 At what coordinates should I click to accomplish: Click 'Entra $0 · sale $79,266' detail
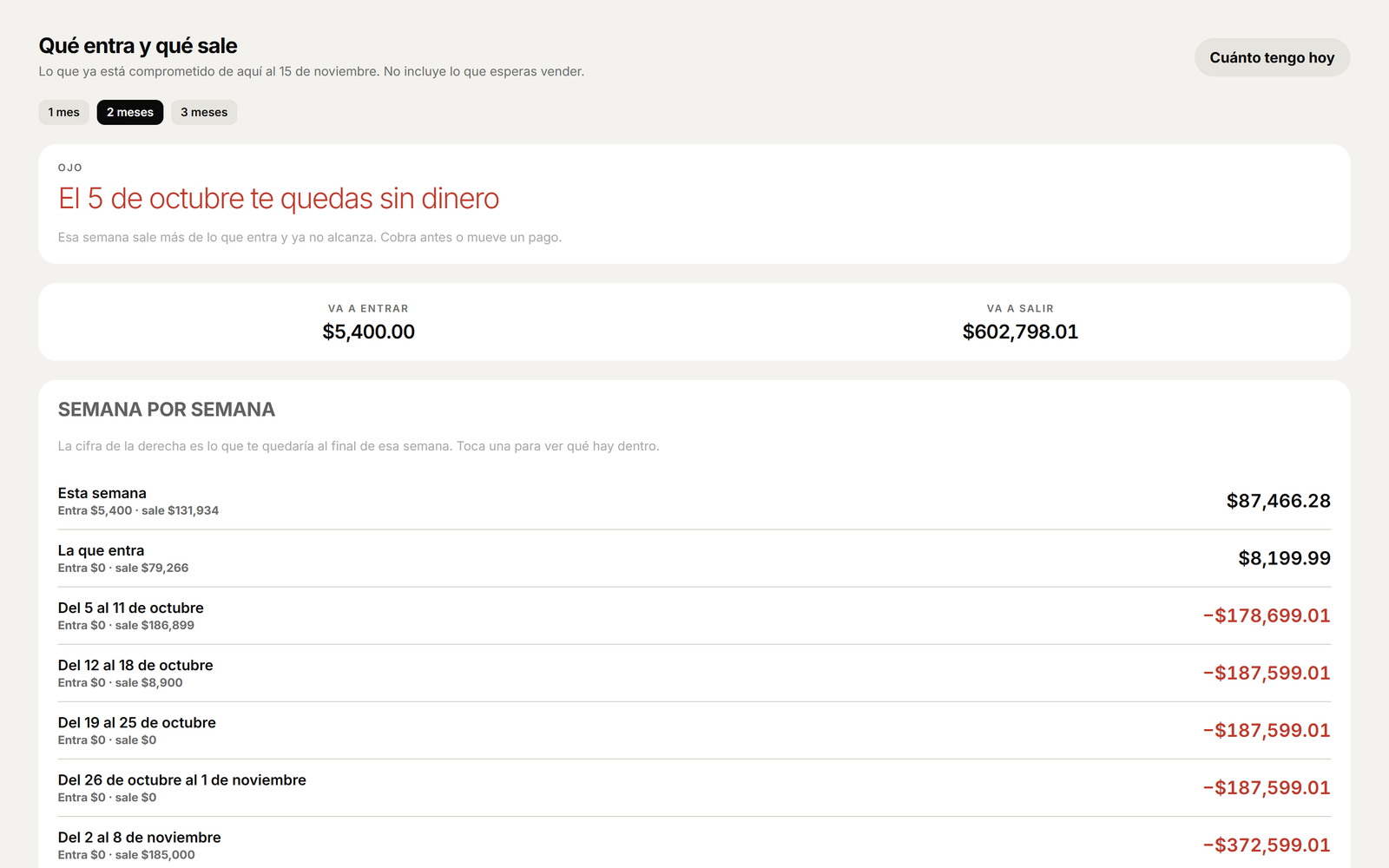click(x=123, y=568)
